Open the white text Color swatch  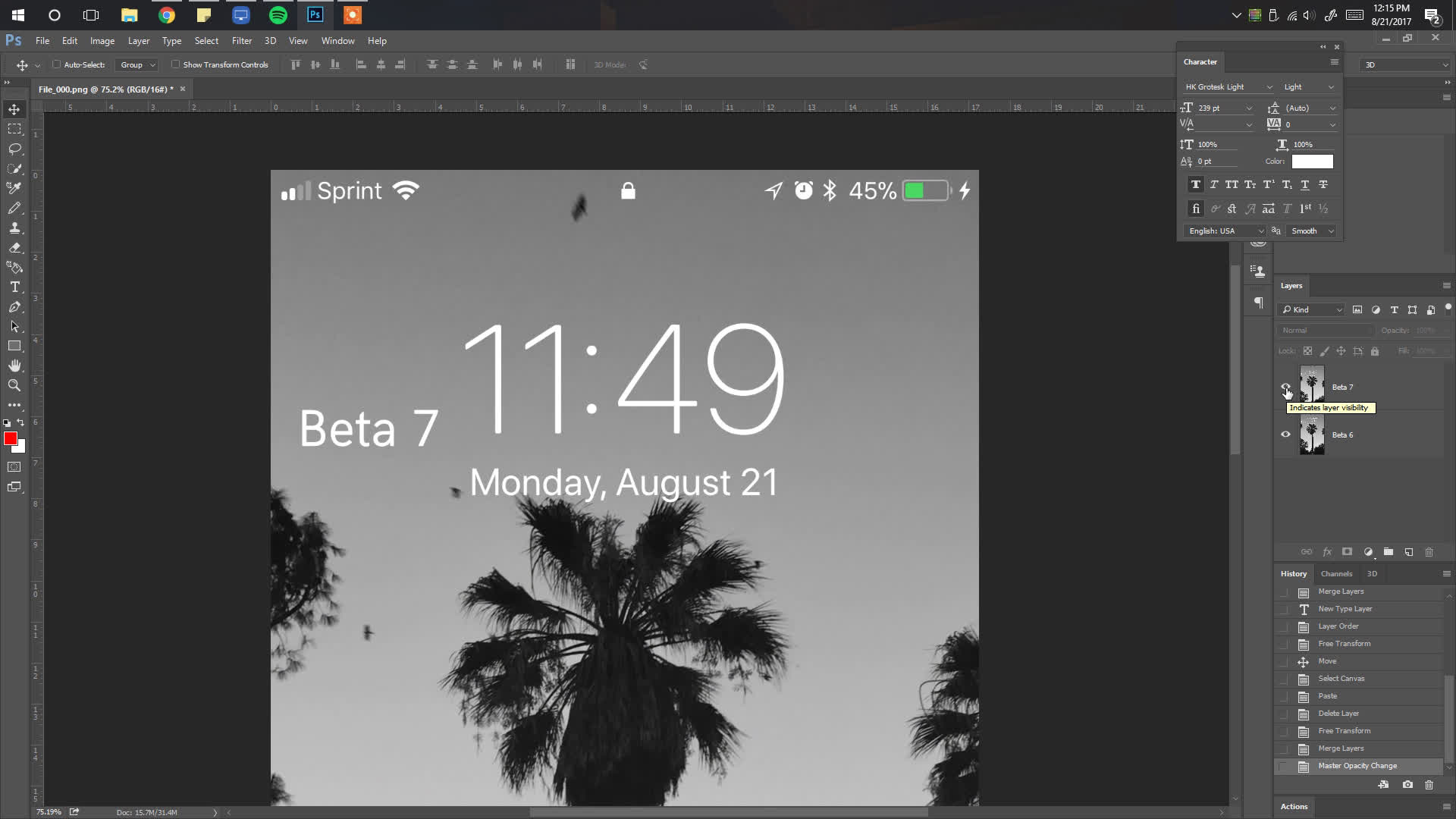pos(1312,162)
